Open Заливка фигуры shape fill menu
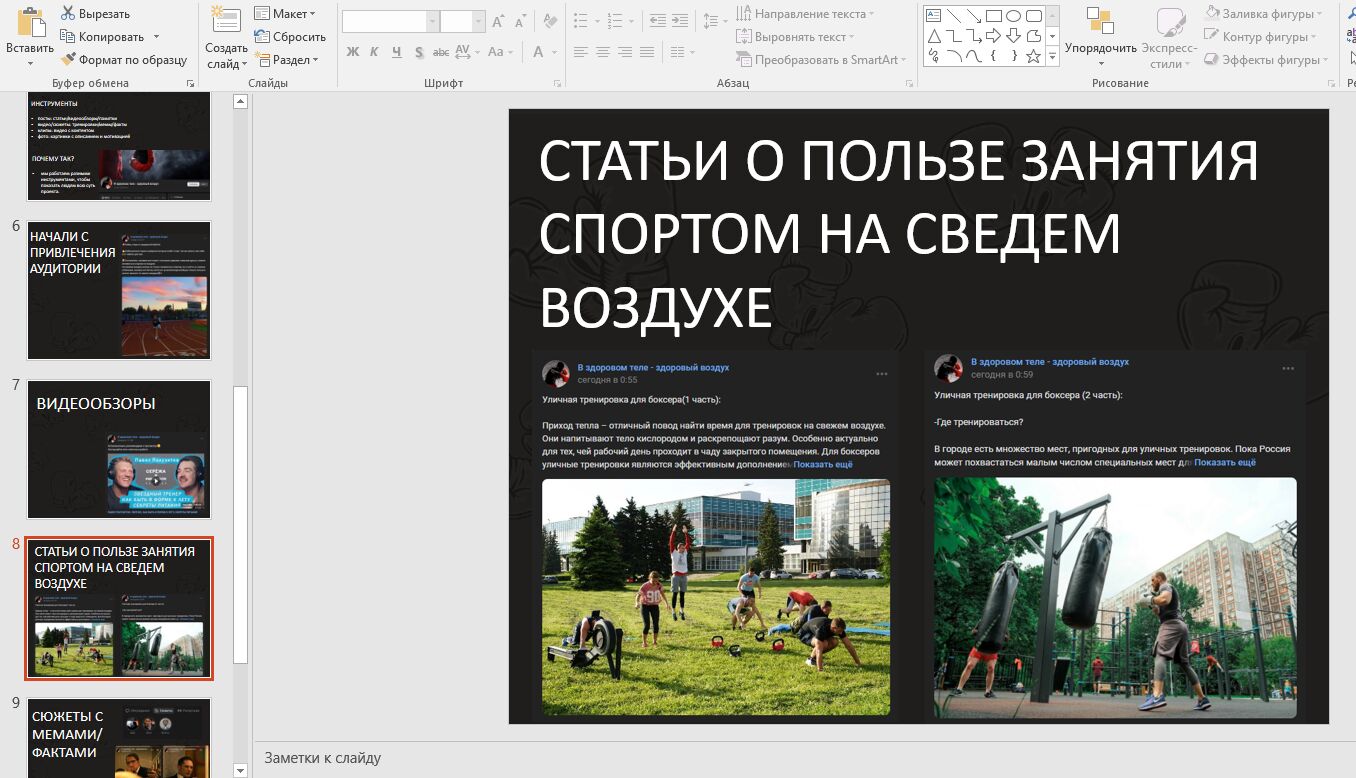The height and width of the screenshot is (778, 1356). point(1265,14)
